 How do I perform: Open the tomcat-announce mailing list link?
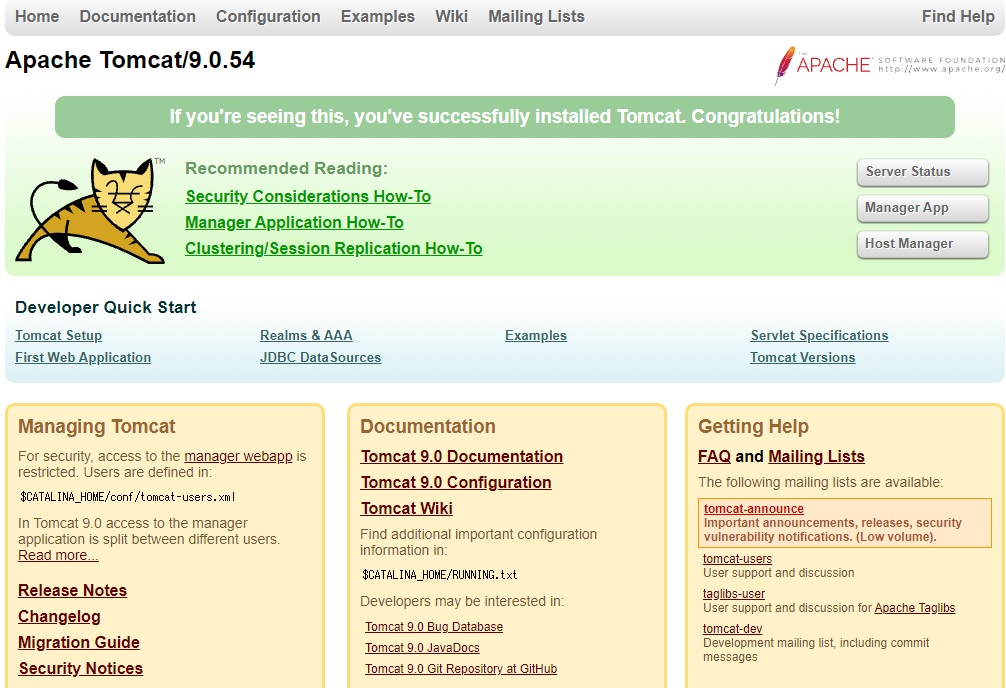coord(754,509)
